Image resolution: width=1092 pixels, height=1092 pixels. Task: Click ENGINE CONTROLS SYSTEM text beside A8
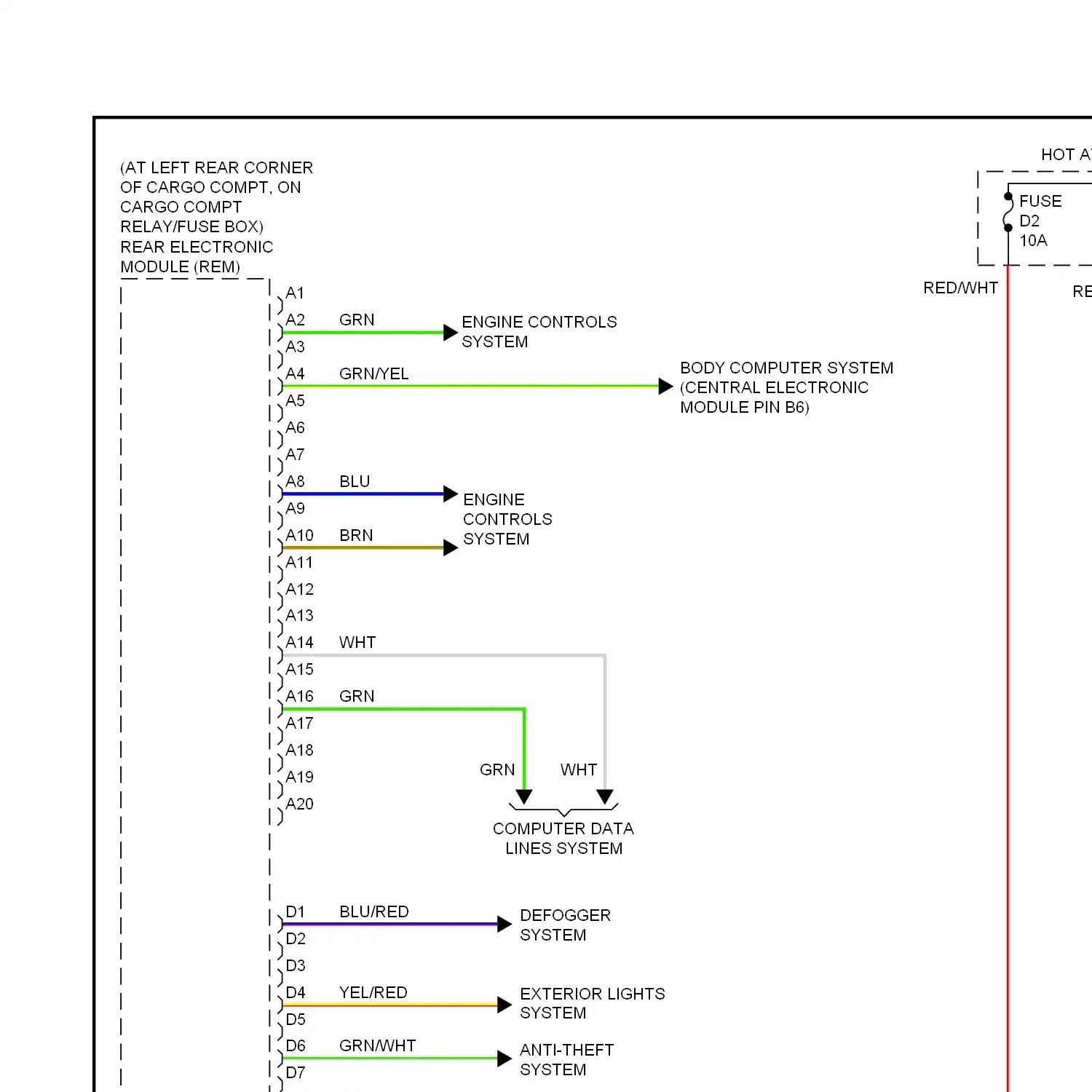click(x=507, y=520)
